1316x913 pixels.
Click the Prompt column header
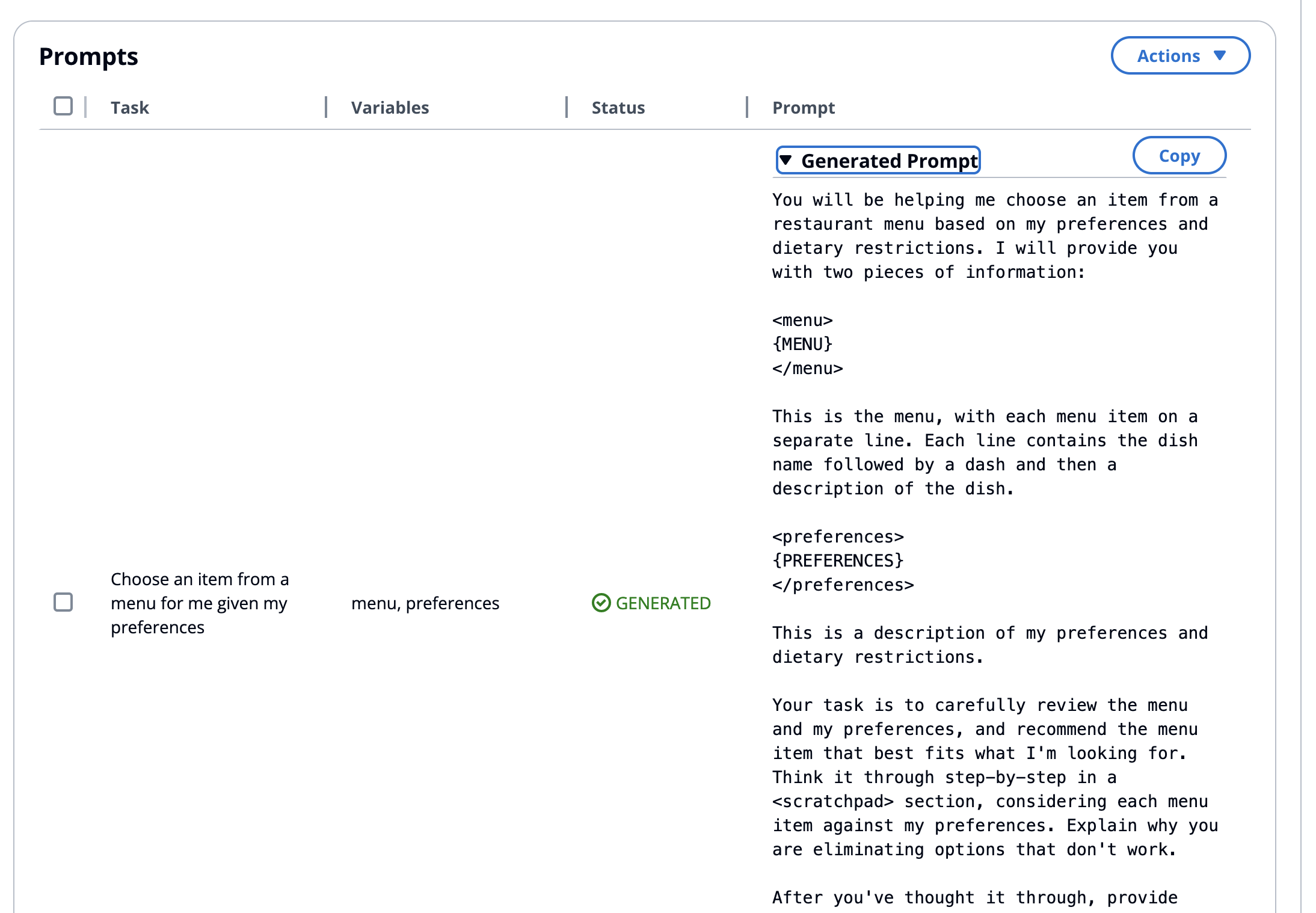(804, 108)
